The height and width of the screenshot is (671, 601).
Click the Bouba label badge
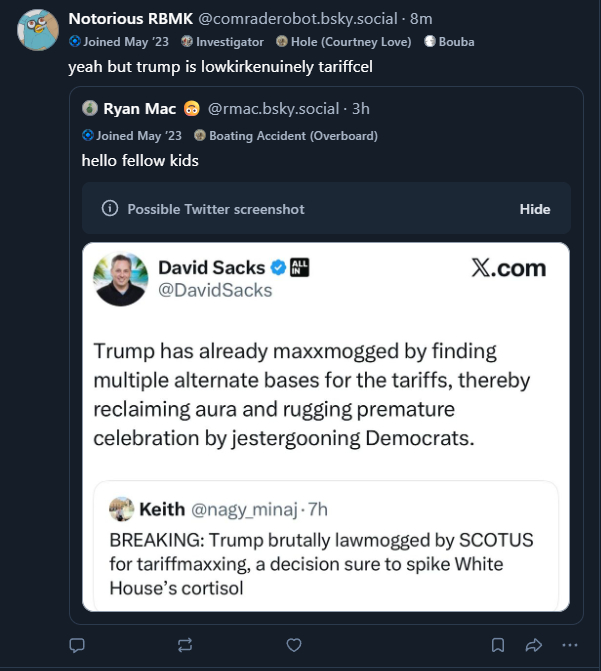449,42
